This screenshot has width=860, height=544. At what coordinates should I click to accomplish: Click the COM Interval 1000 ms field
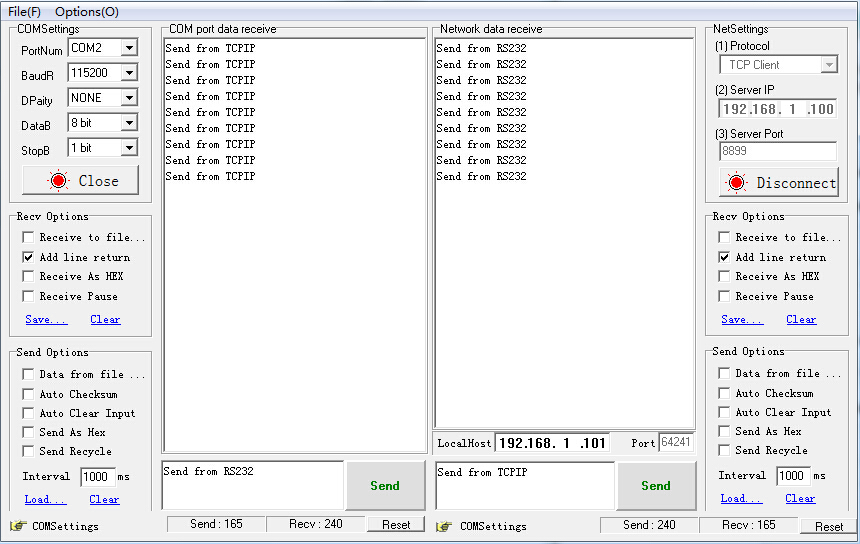point(98,477)
